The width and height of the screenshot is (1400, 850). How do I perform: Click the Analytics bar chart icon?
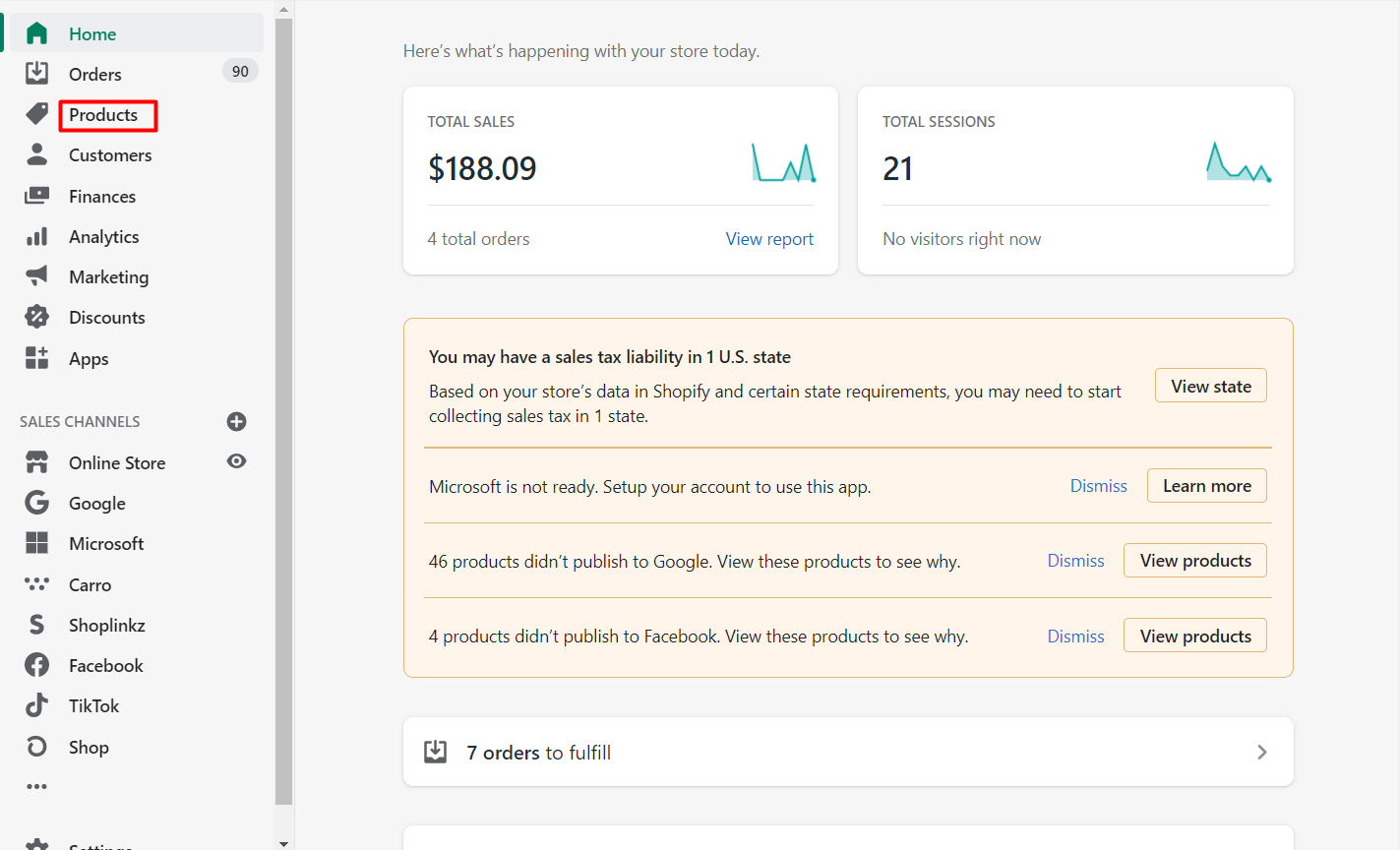36,237
